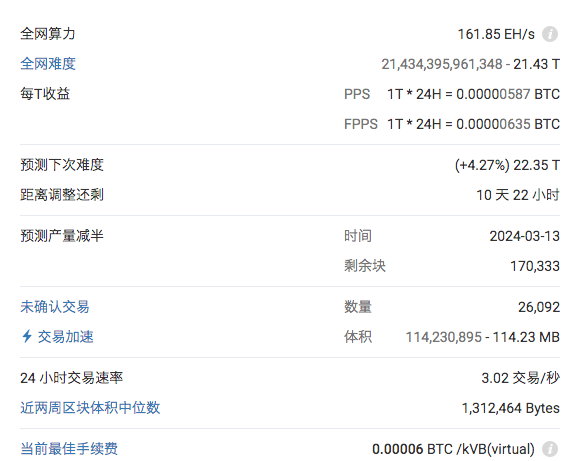Click the info icon beside the BTC/kVB fee
This screenshot has width=574, height=461.
click(x=550, y=449)
